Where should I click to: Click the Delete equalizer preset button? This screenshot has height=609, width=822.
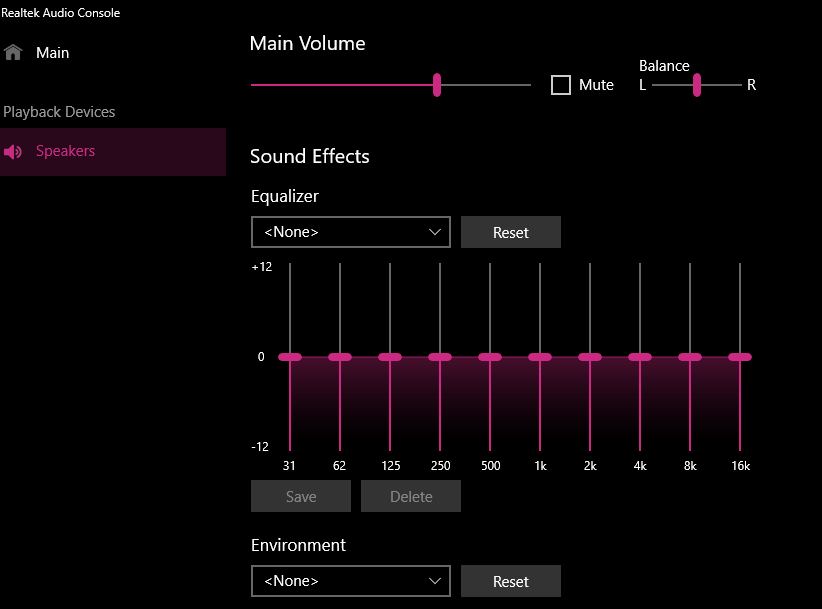click(x=411, y=496)
